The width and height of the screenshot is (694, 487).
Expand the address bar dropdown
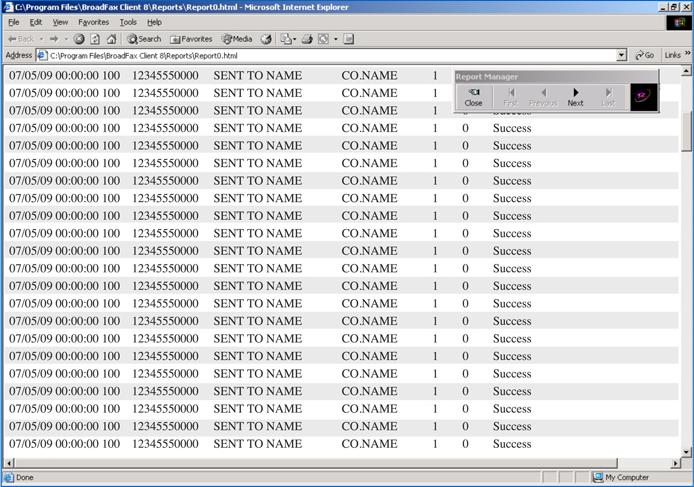pyautogui.click(x=622, y=55)
